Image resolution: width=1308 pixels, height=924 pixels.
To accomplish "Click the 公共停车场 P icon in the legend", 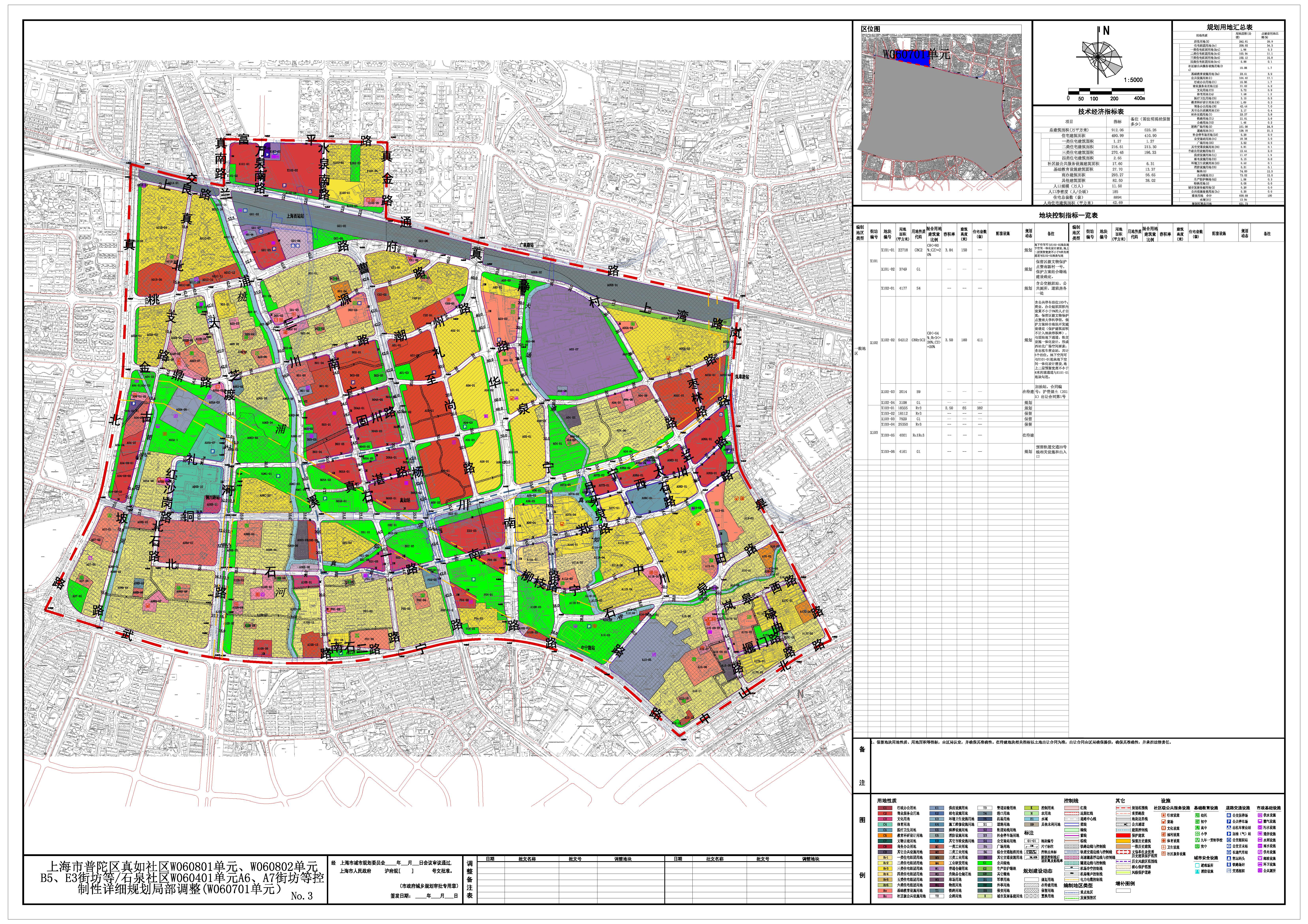I will [1229, 821].
